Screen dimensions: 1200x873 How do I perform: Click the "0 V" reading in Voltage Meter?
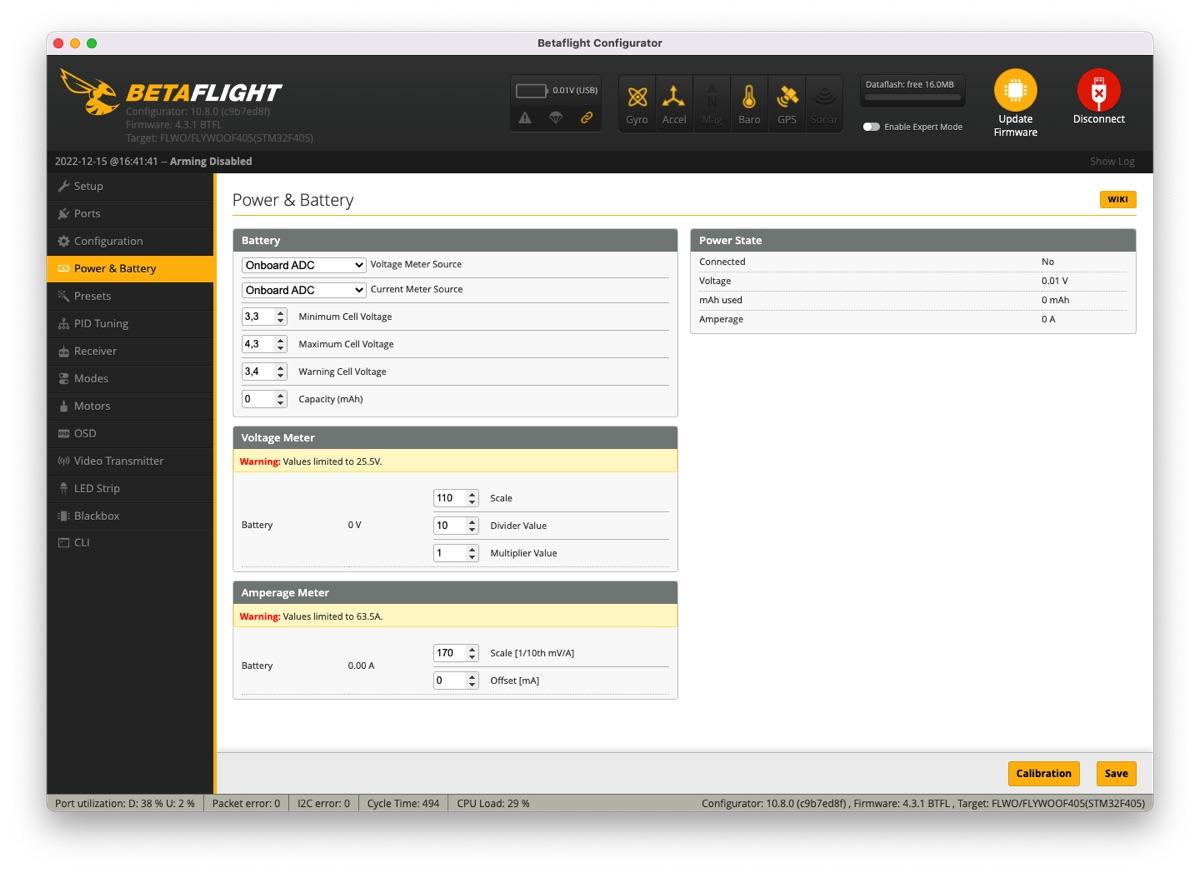(354, 525)
